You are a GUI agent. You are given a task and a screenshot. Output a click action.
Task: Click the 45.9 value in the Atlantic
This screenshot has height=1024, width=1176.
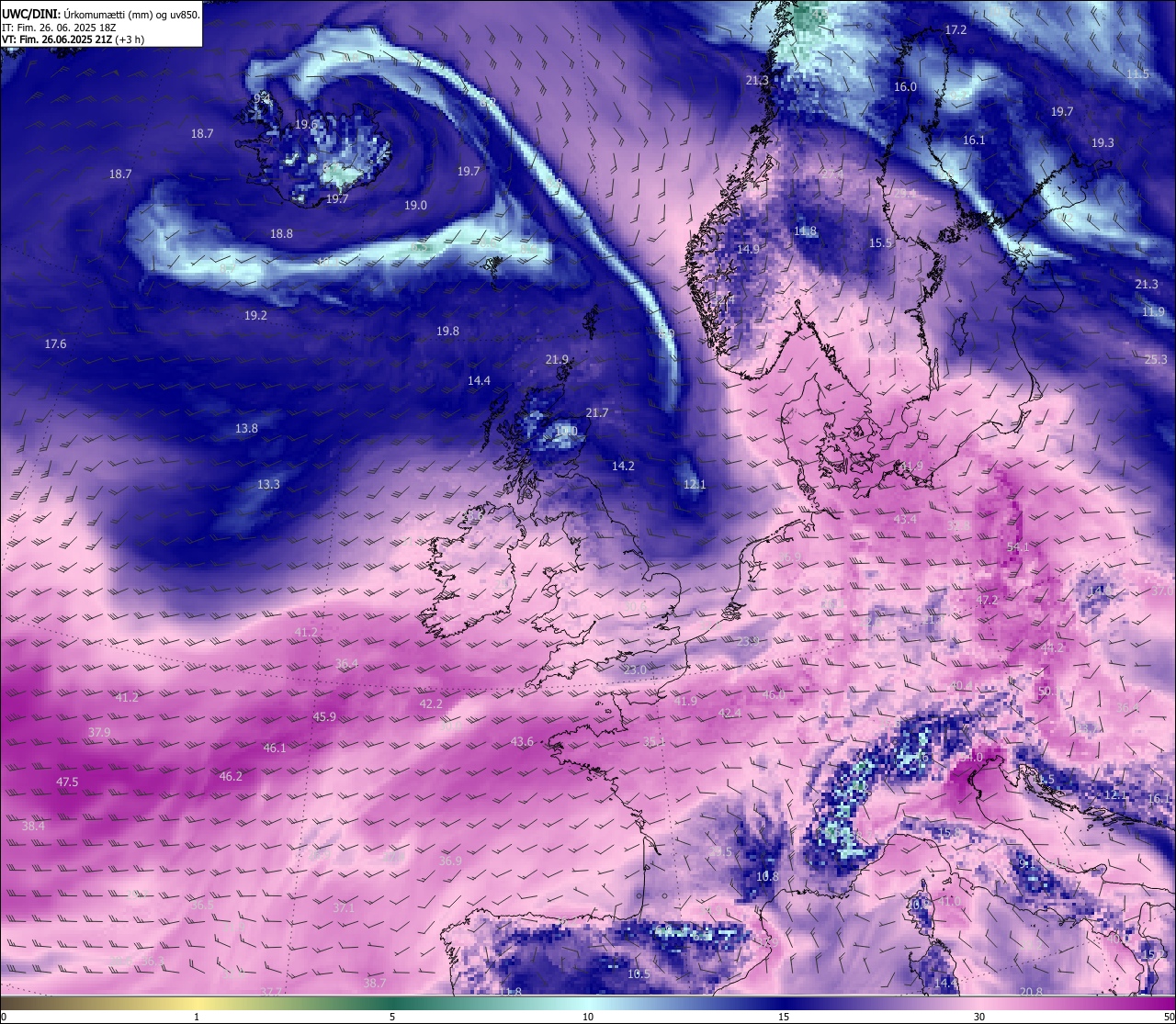tap(324, 716)
